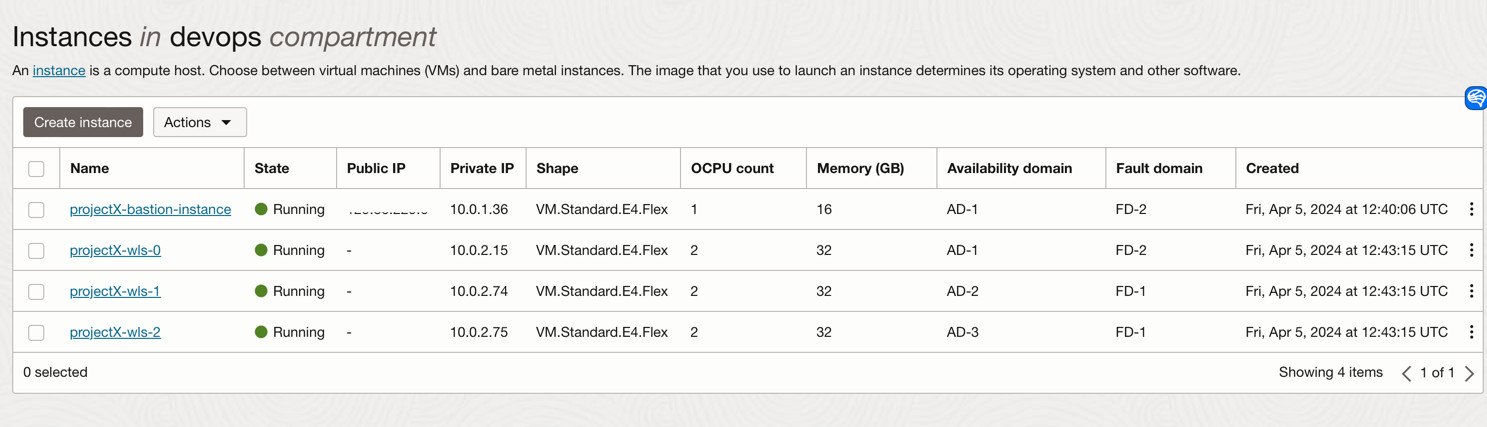
Task: Tick the projectX-wls-2 row checkbox
Action: [36, 332]
